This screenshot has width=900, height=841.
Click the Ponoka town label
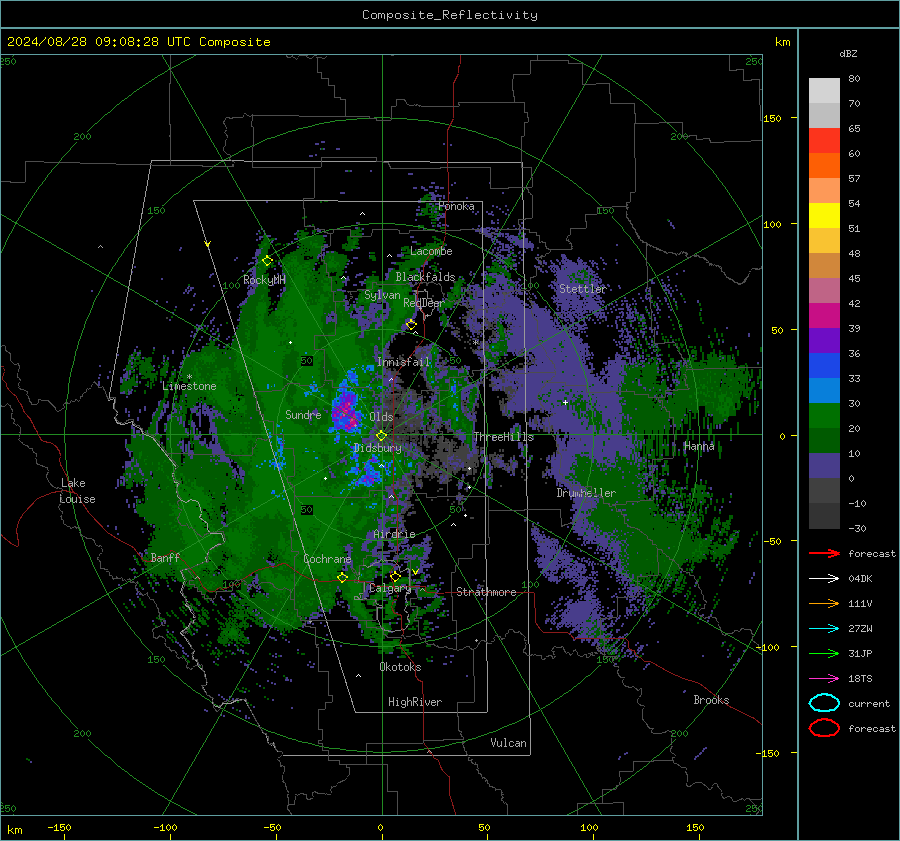click(x=456, y=206)
